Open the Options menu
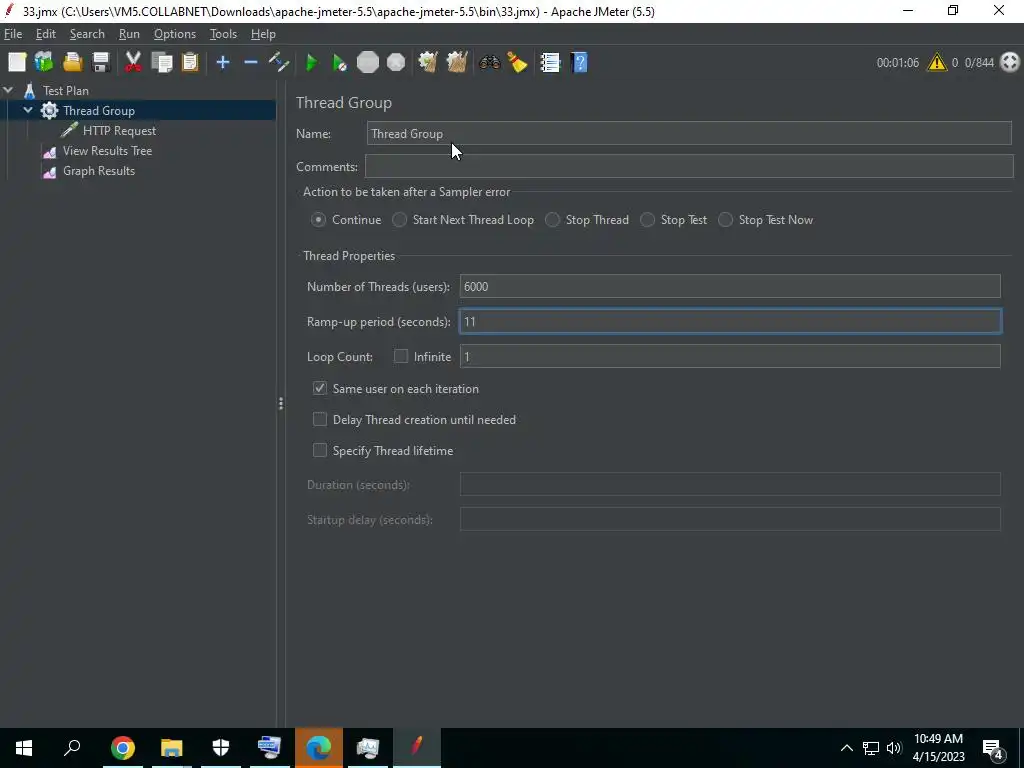Viewport: 1024px width, 768px height. 174,34
